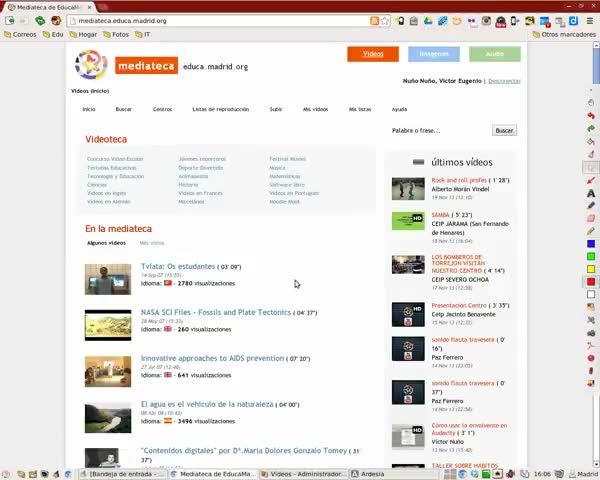Screen dimensions: 600x480
Task: Open 'NASA SCI Files - Fossils and Plate Tectonics'
Action: point(216,312)
